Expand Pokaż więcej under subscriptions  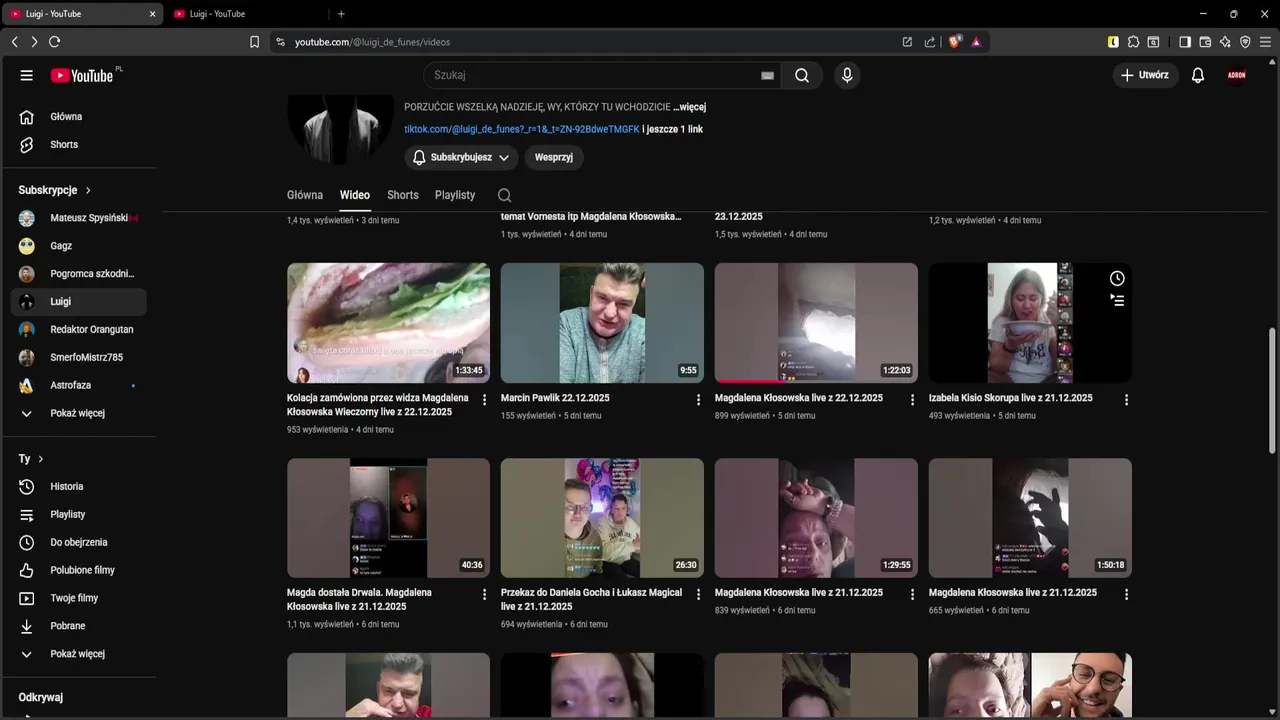[x=78, y=413]
